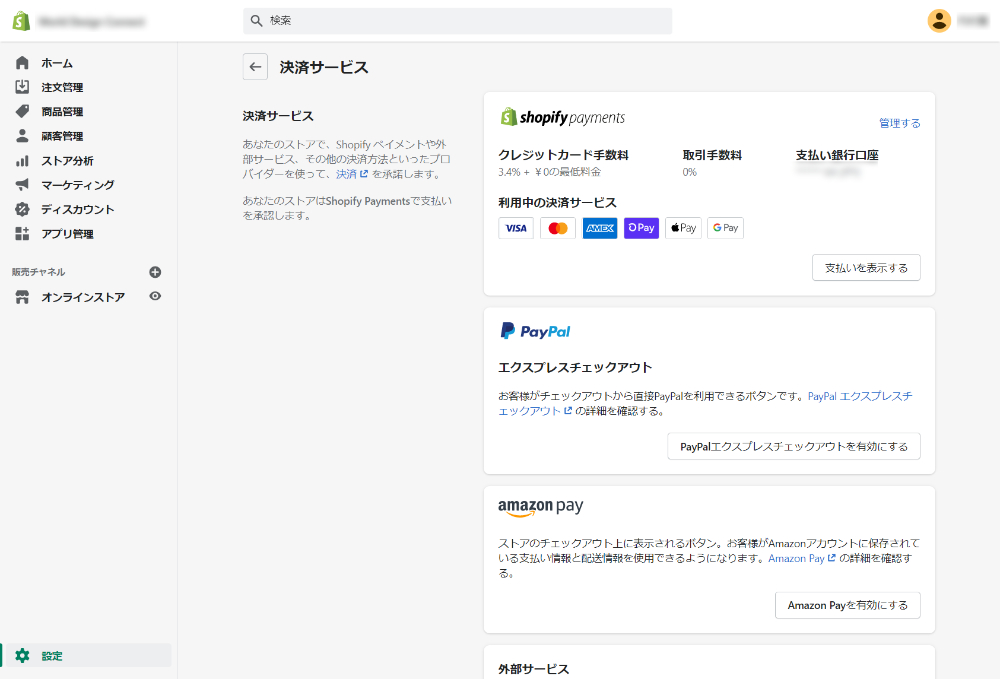Open the user avatar account menu

click(939, 21)
